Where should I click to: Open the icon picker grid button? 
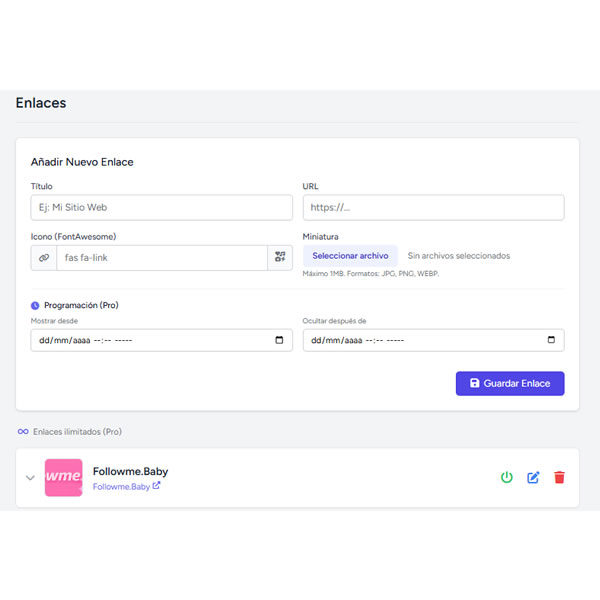click(x=280, y=257)
